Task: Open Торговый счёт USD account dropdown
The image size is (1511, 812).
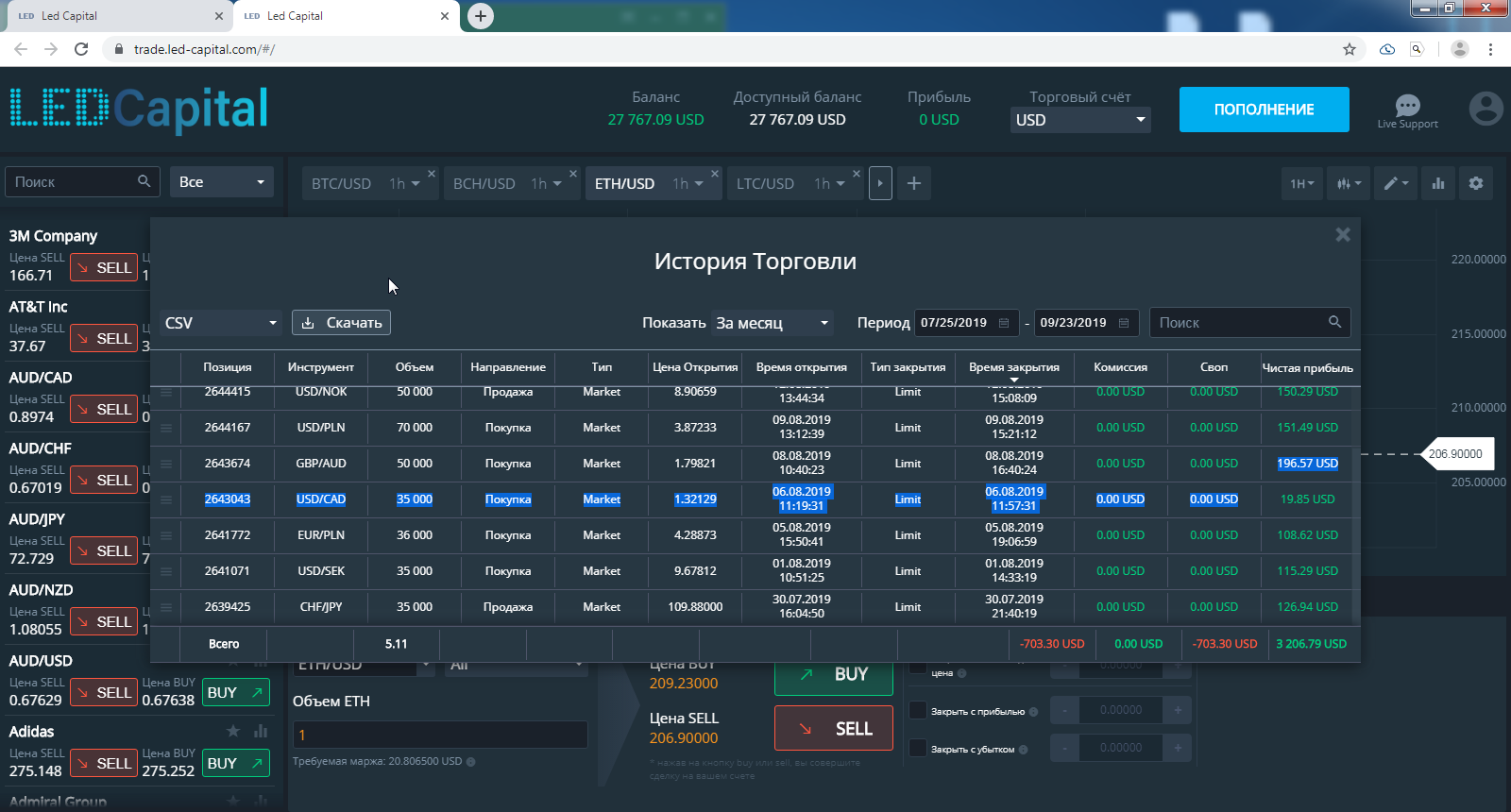Action: 1080,120
